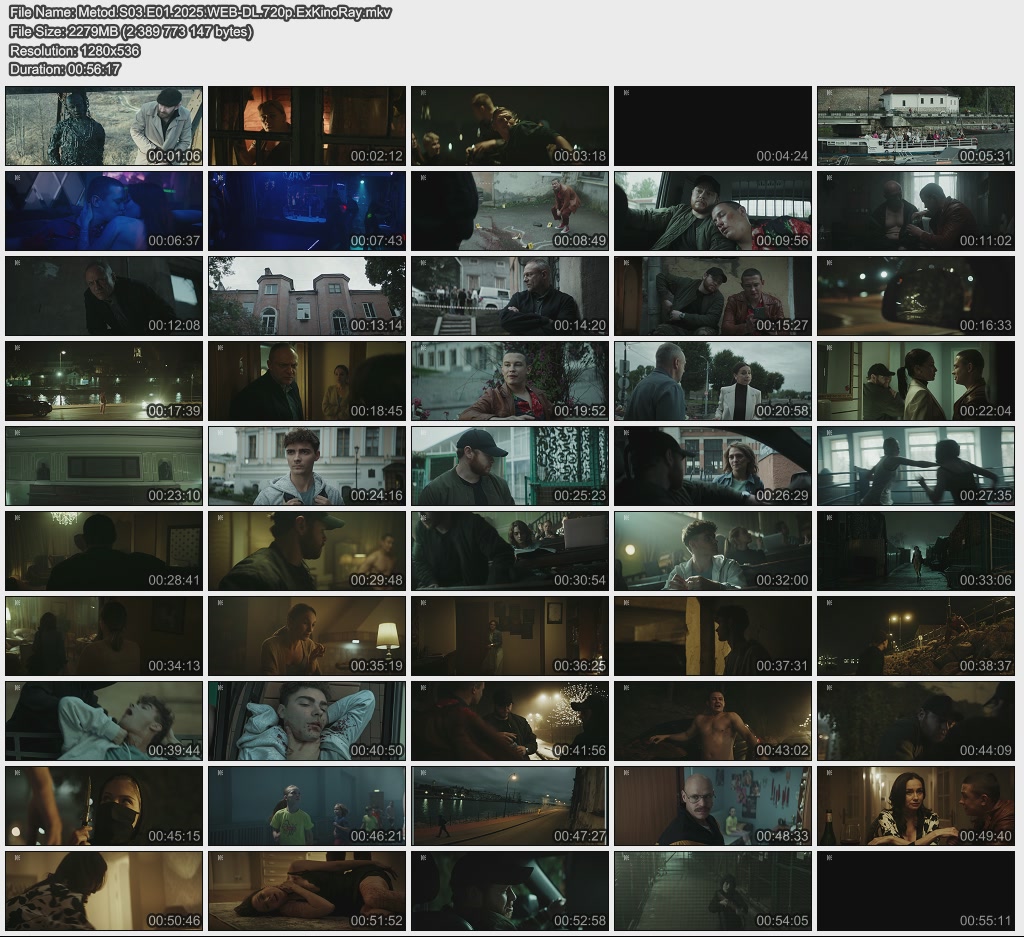Click the pink mansion thumbnail at 00:13:14

[307, 296]
